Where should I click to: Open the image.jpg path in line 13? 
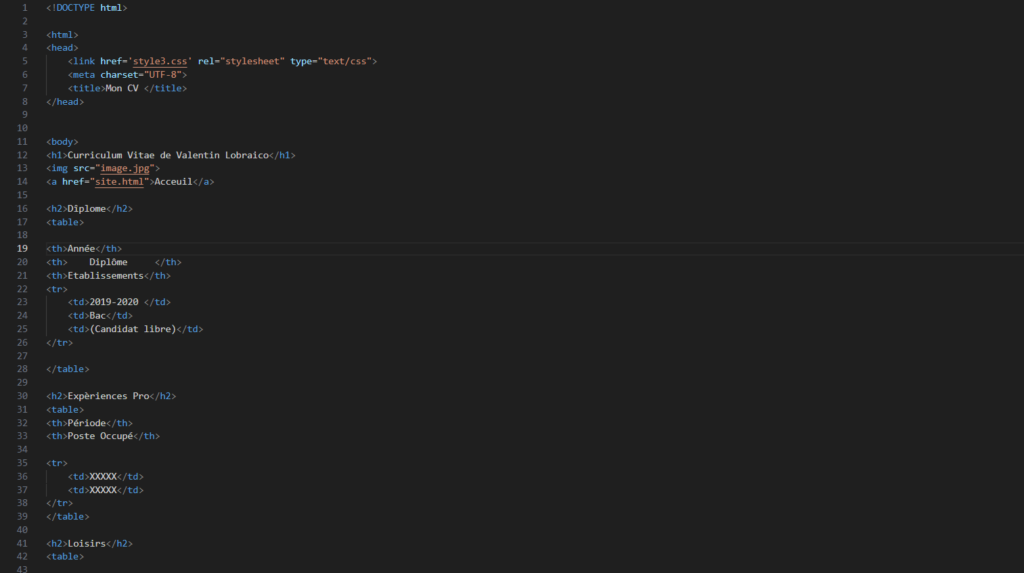(x=125, y=169)
